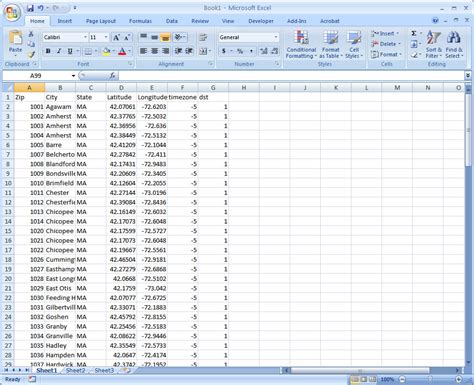
Task: Customize Quick Access Toolbar dropdown arrow
Action: click(x=75, y=8)
